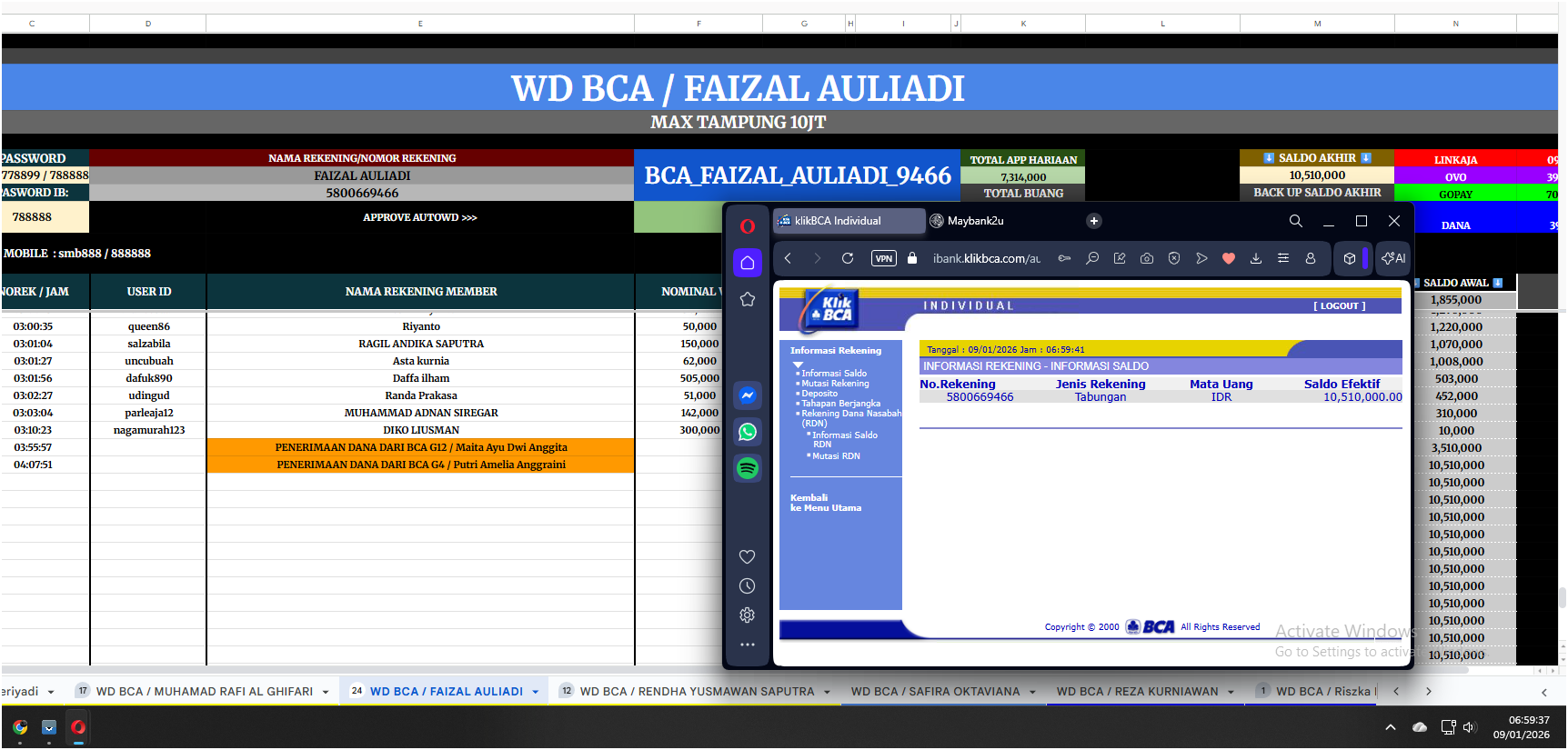Open Spotify from the Opera sidebar
Image resolution: width=1568 pixels, height=750 pixels.
click(x=748, y=468)
